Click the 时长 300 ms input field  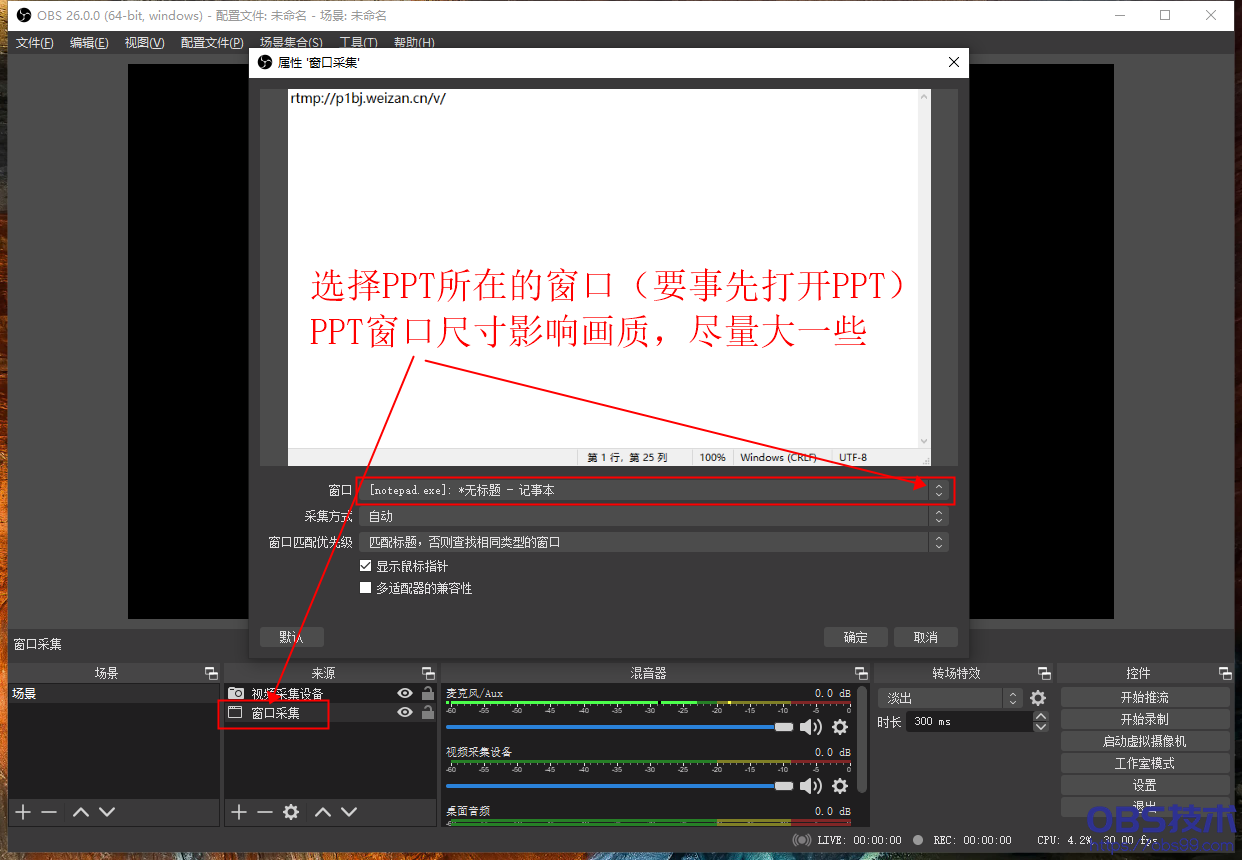click(969, 721)
